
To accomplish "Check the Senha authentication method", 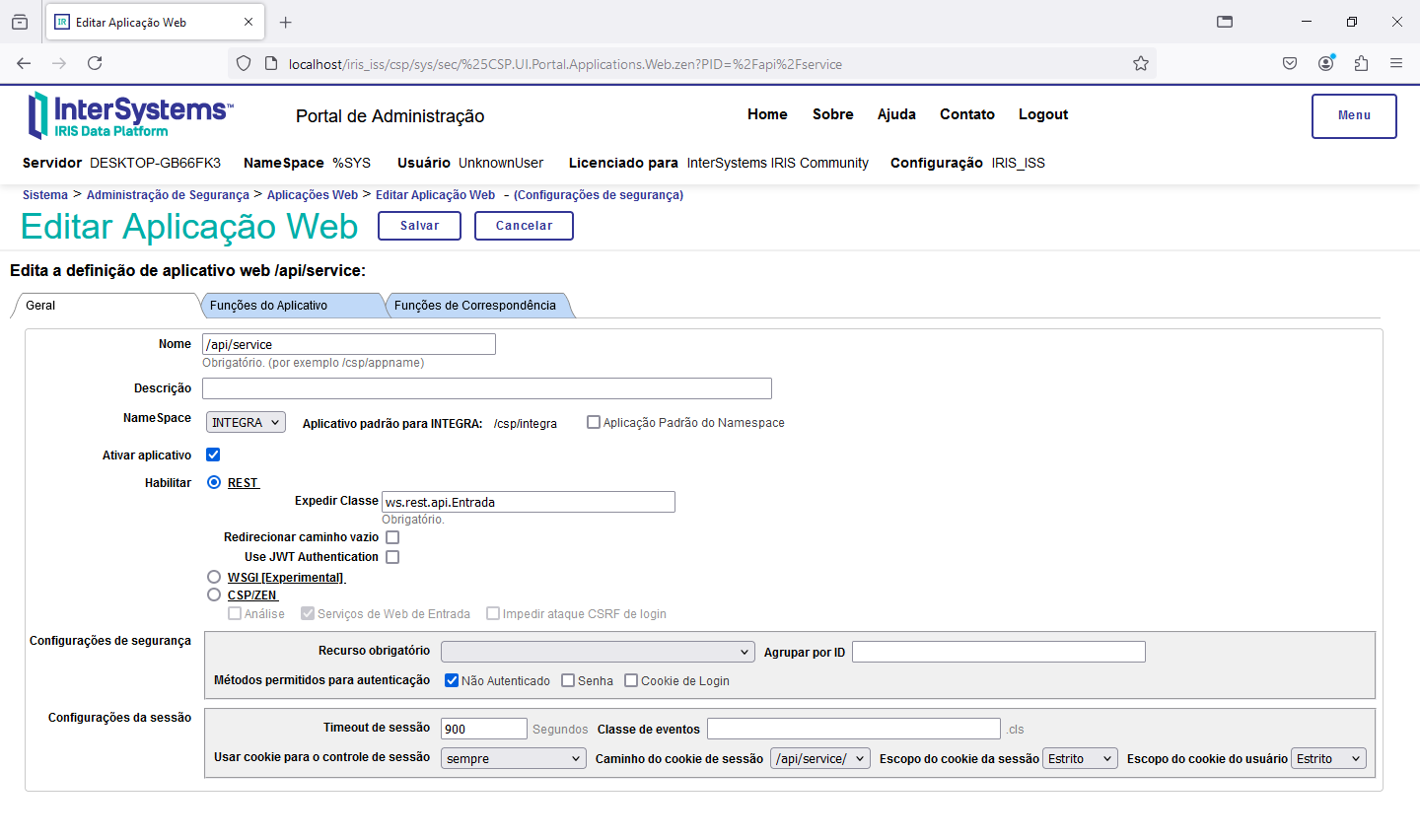I will [x=568, y=680].
